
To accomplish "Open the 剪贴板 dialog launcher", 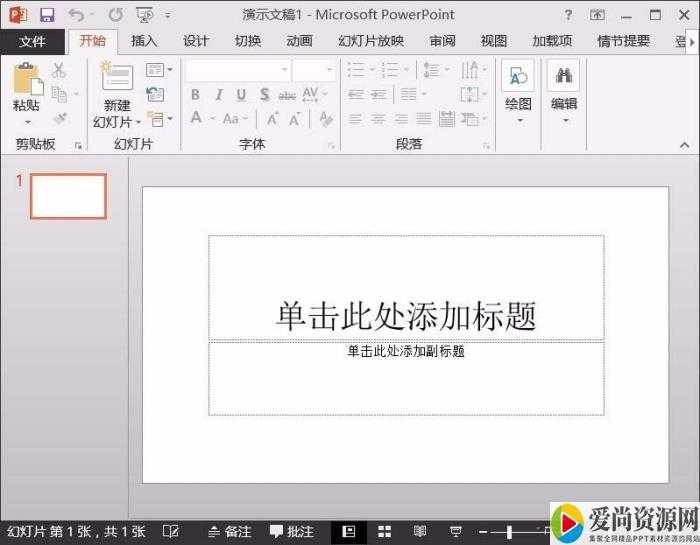I will pyautogui.click(x=78, y=146).
